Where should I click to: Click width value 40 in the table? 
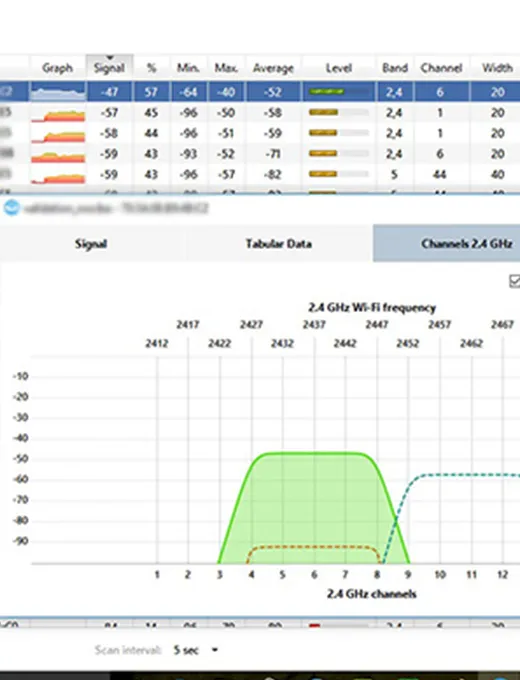(x=497, y=174)
